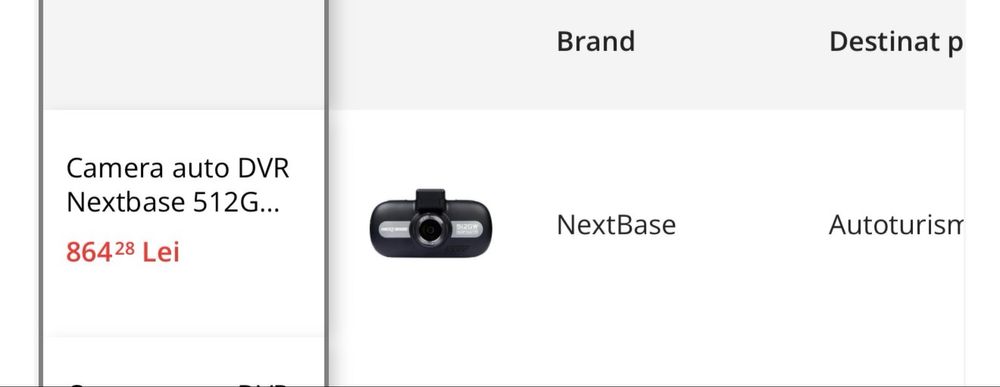Select the Destinat column header
This screenshot has width=1000, height=387.
[895, 42]
